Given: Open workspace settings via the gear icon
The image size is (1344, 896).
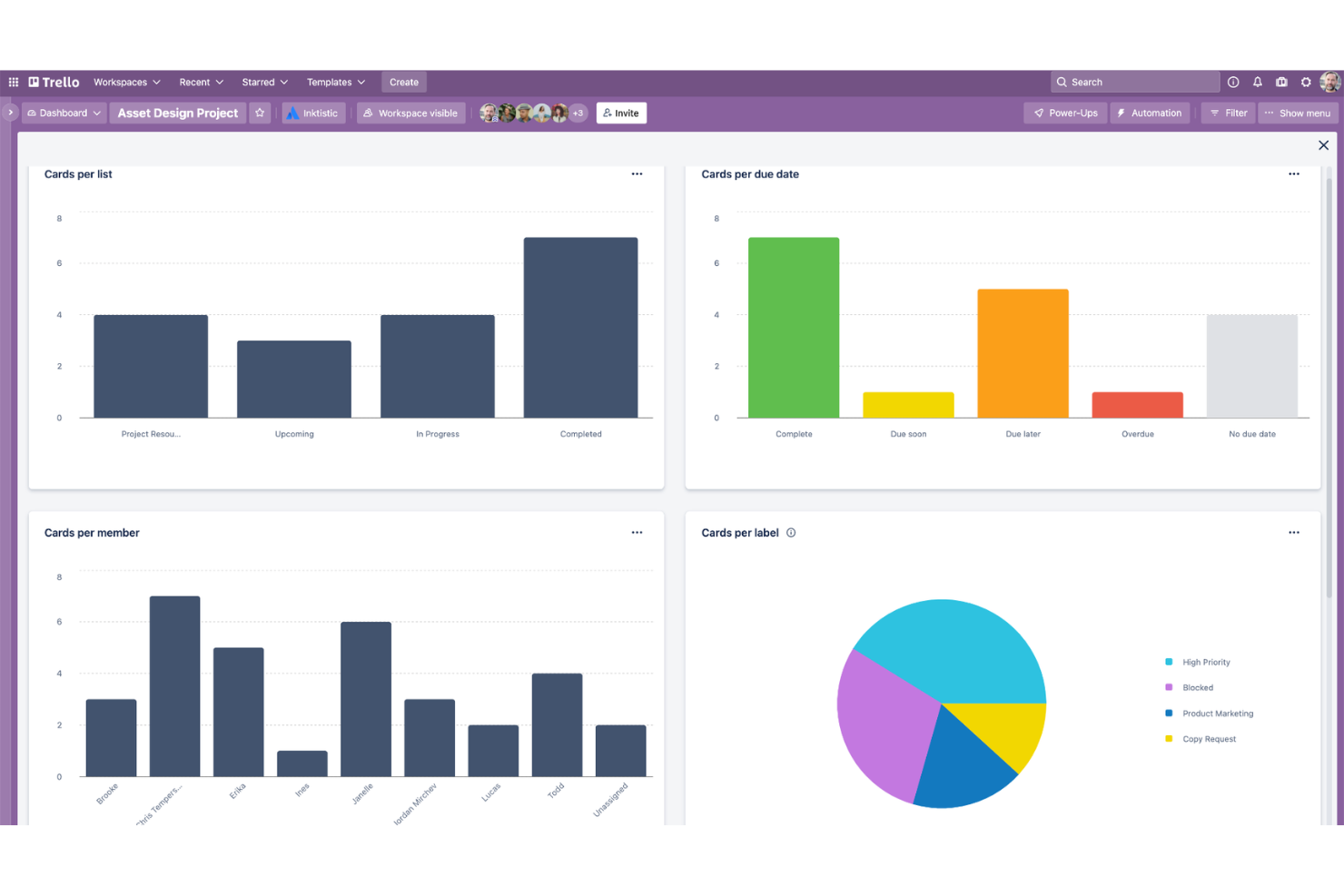Looking at the screenshot, I should pos(1305,82).
